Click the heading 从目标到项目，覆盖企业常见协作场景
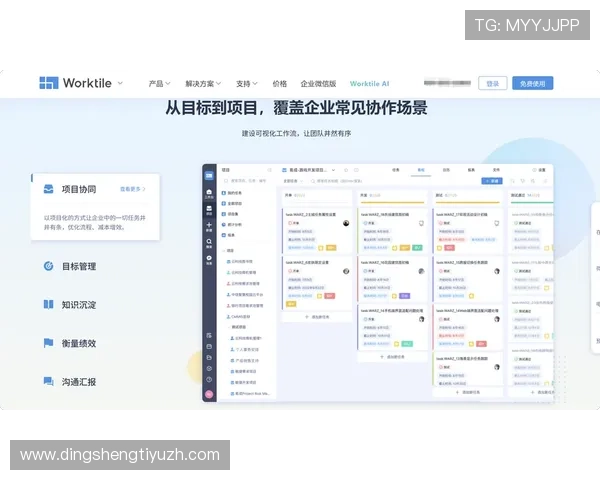This screenshot has height=480, width=600. (x=296, y=108)
